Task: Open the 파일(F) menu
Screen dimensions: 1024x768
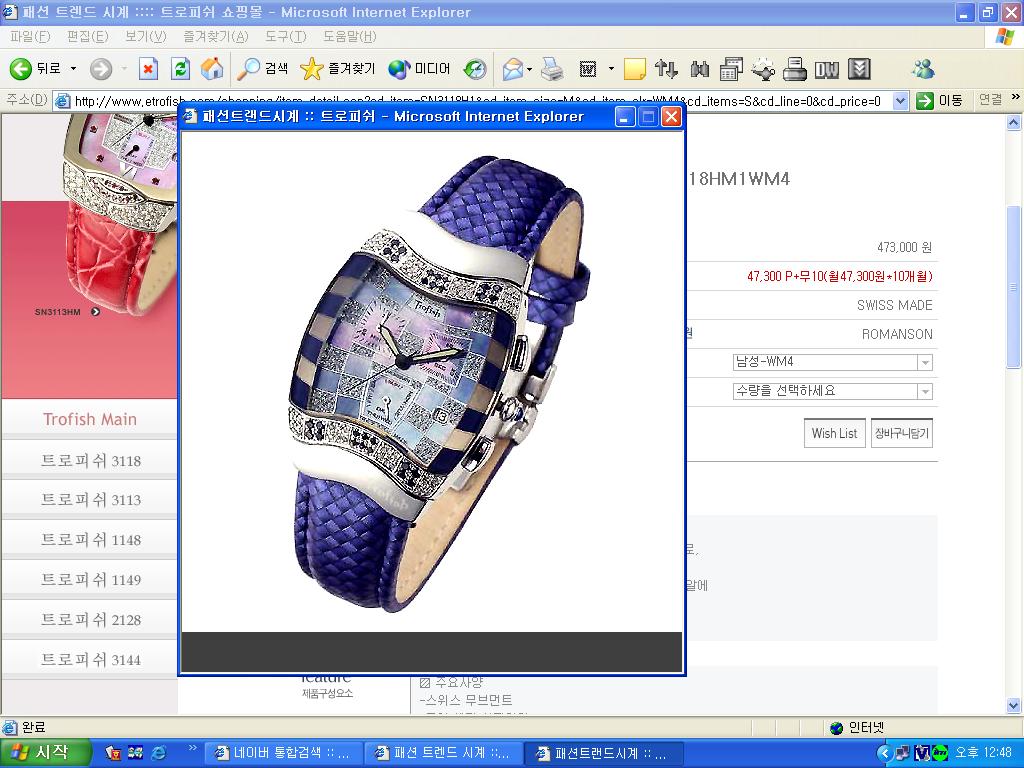Action: [30, 37]
